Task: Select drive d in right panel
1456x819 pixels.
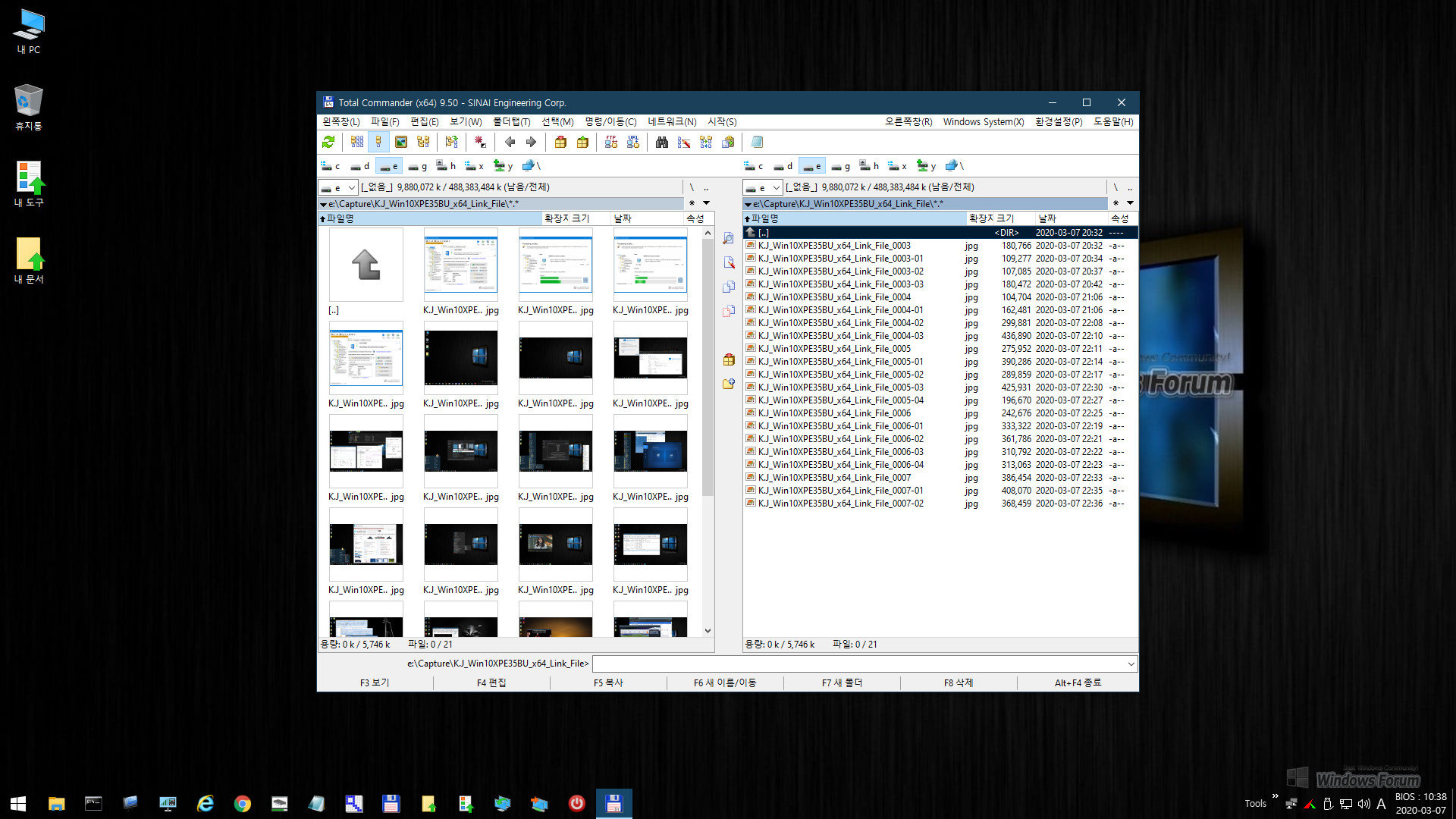Action: pos(783,166)
